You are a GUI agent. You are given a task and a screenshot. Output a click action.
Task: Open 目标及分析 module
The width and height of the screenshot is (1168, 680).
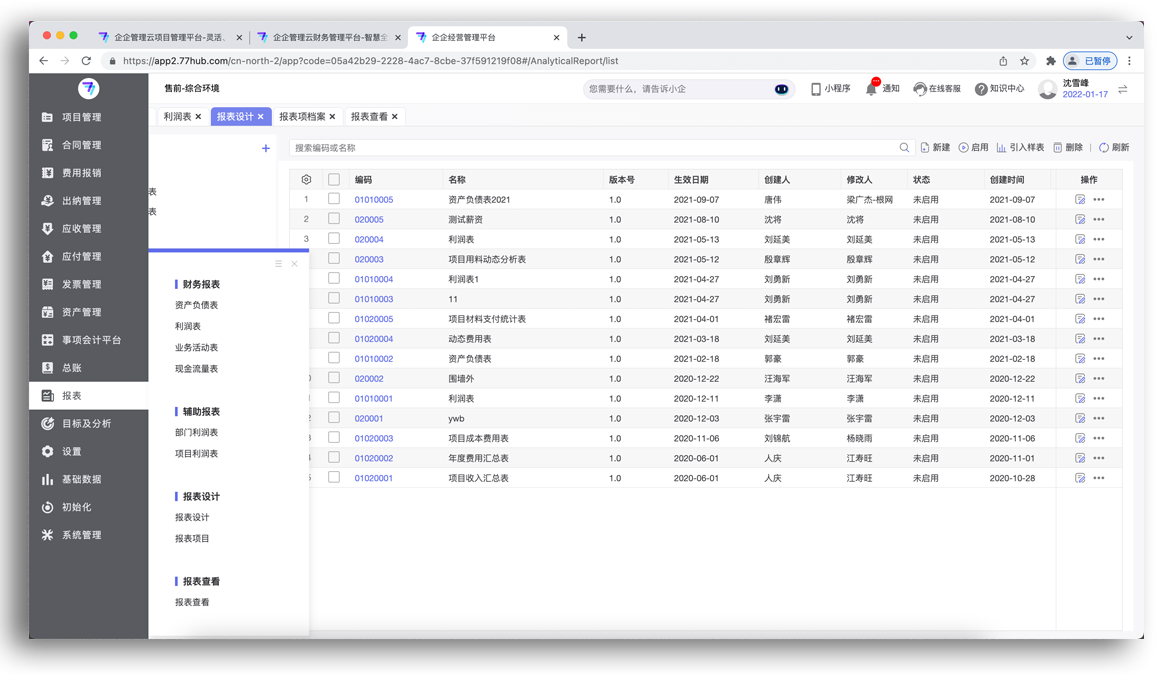(x=86, y=424)
